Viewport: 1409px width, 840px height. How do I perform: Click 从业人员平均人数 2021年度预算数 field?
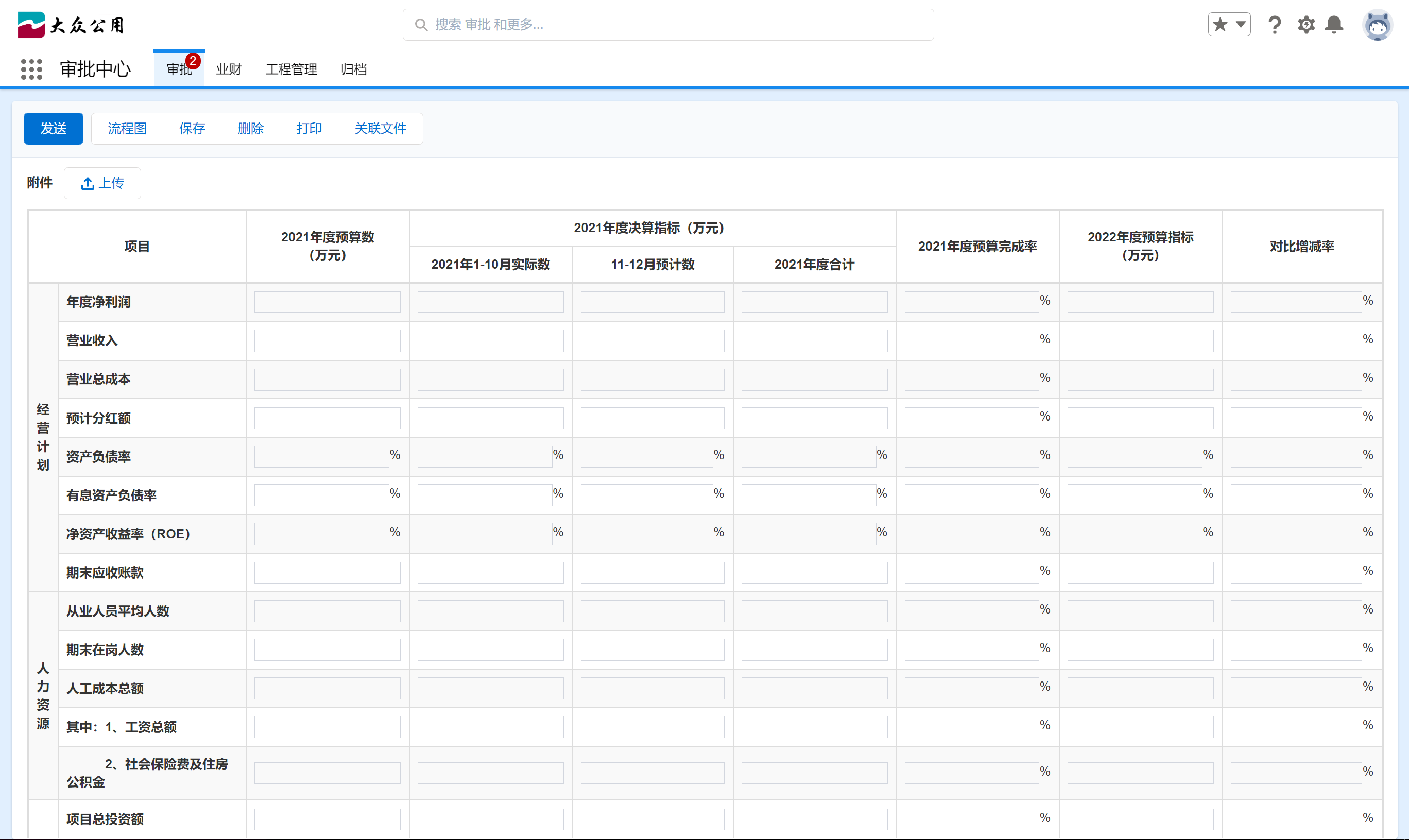[328, 611]
